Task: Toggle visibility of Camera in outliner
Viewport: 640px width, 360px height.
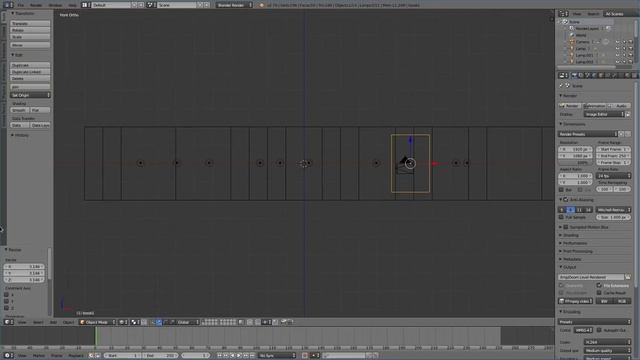Action: [x=617, y=42]
